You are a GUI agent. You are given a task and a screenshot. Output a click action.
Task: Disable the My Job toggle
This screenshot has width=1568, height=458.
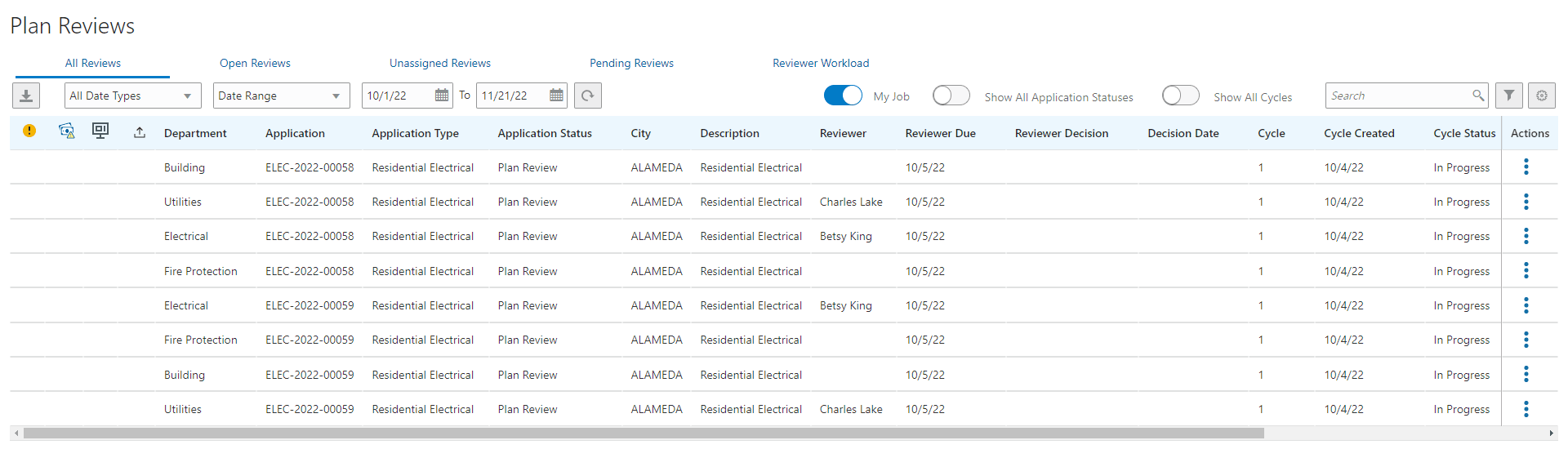tap(843, 96)
